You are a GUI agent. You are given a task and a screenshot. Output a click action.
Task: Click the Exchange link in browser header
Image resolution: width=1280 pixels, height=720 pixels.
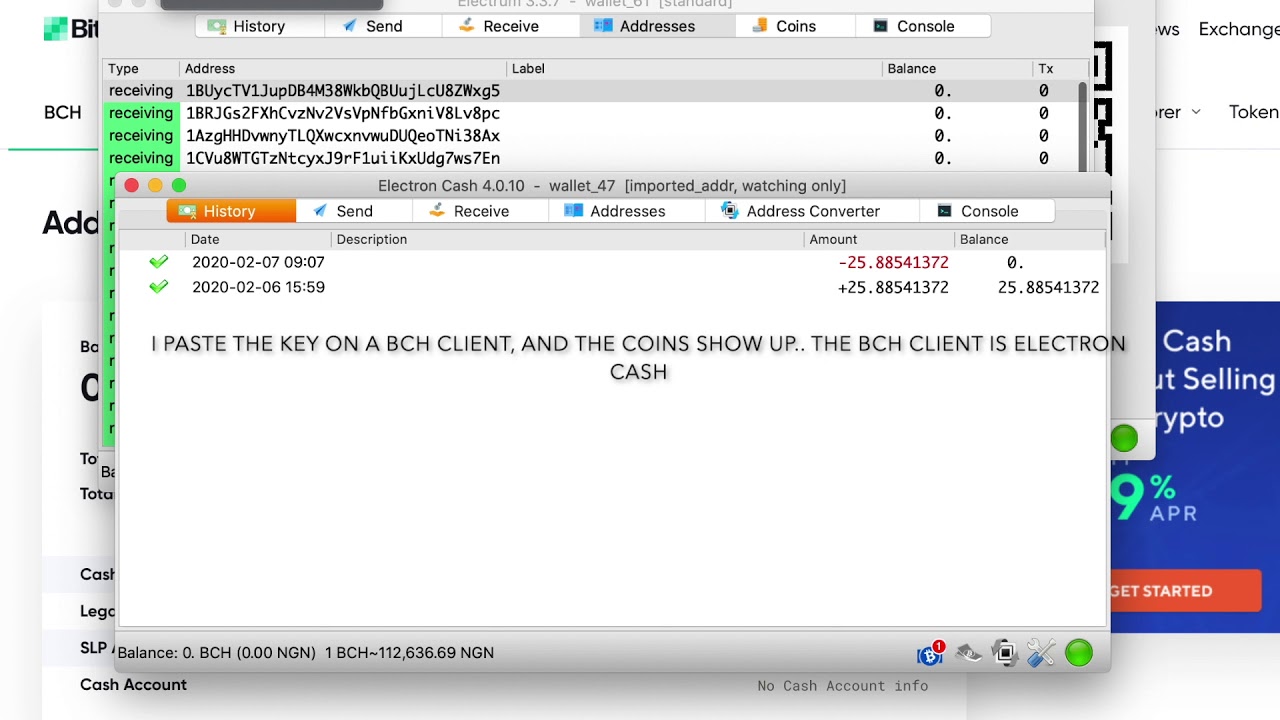(x=1238, y=29)
